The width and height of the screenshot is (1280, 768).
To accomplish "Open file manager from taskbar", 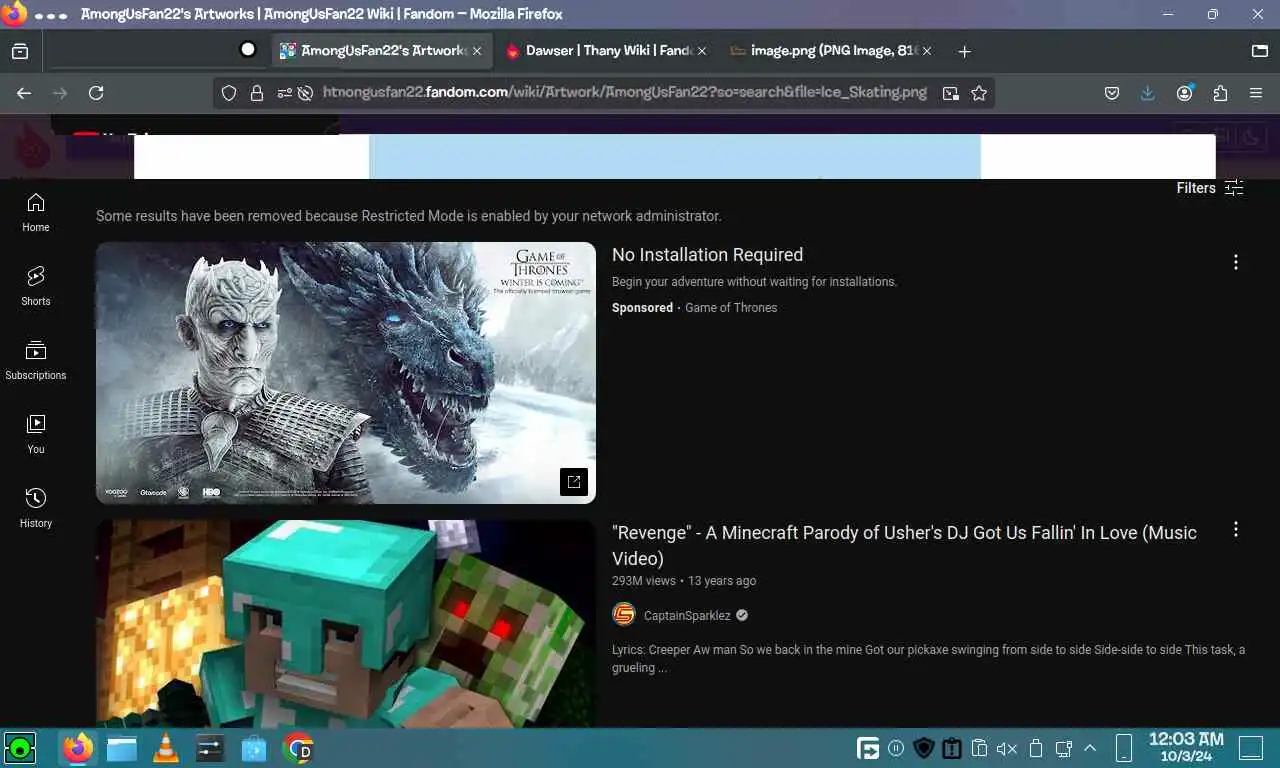I will click(x=122, y=748).
